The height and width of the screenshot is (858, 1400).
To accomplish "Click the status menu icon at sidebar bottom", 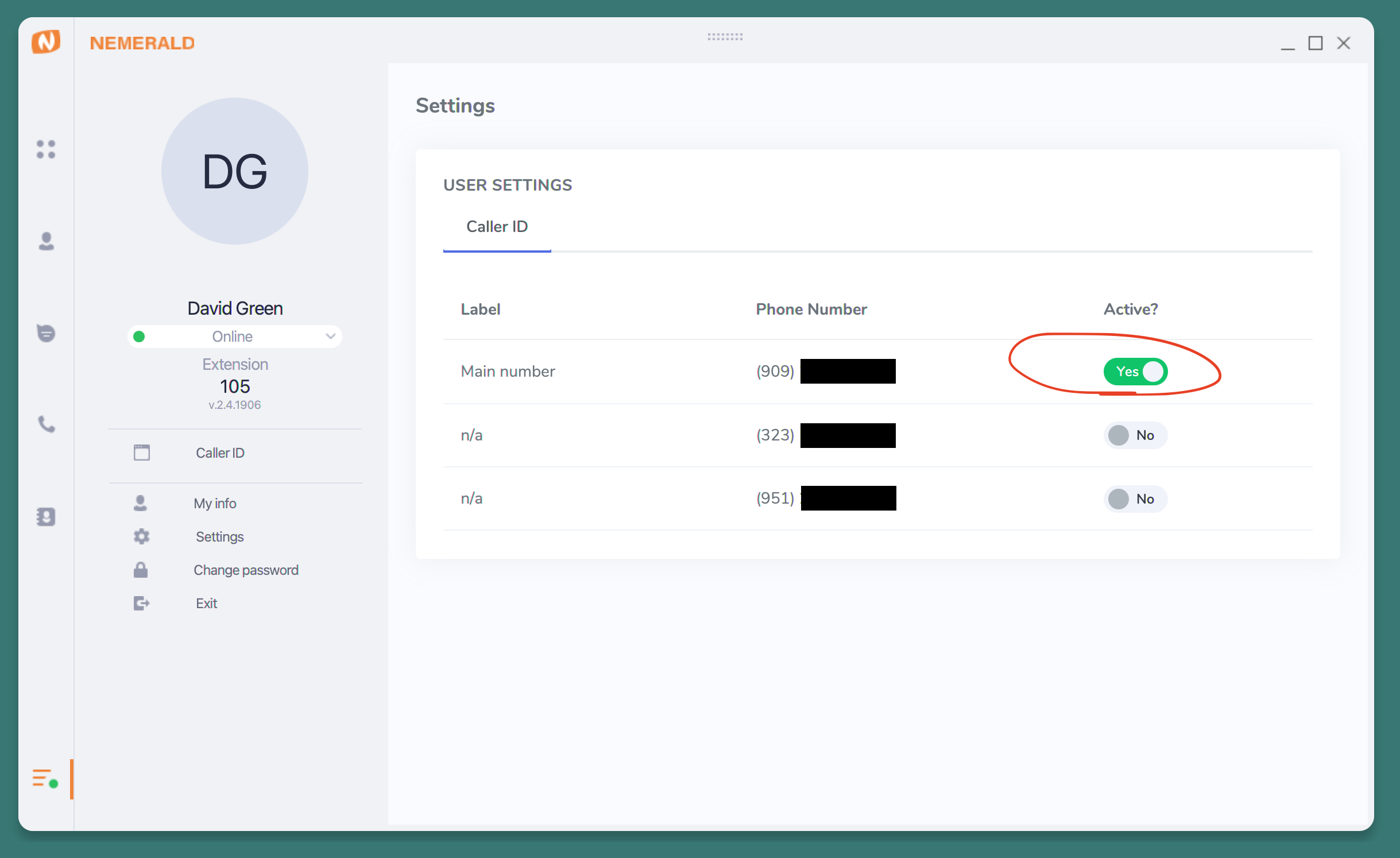I will 45,779.
